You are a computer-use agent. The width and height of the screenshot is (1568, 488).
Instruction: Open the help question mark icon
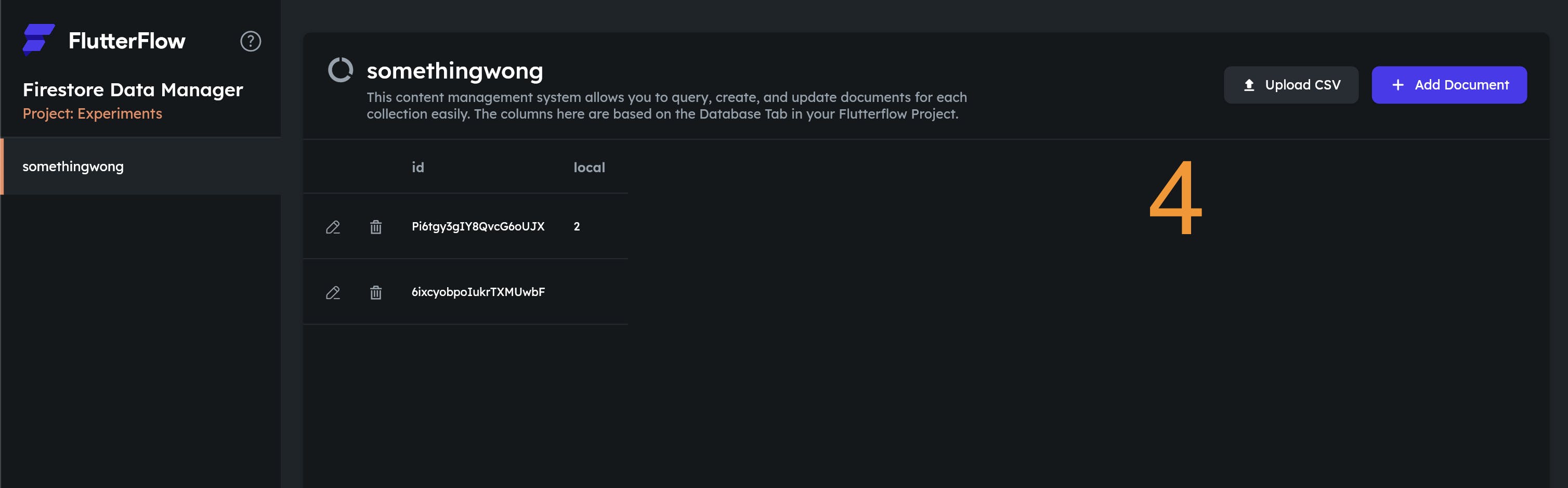250,42
